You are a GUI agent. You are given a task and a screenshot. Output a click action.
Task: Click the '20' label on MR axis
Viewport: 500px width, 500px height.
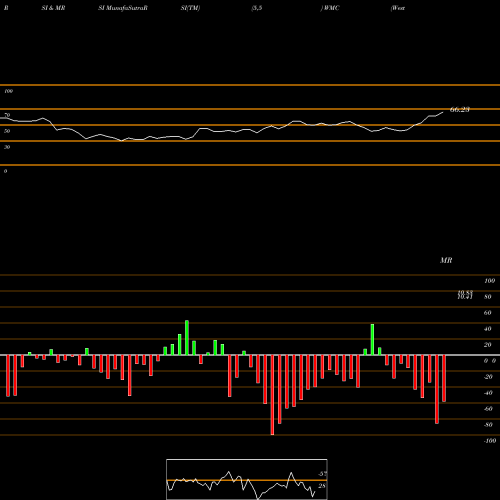(488, 345)
